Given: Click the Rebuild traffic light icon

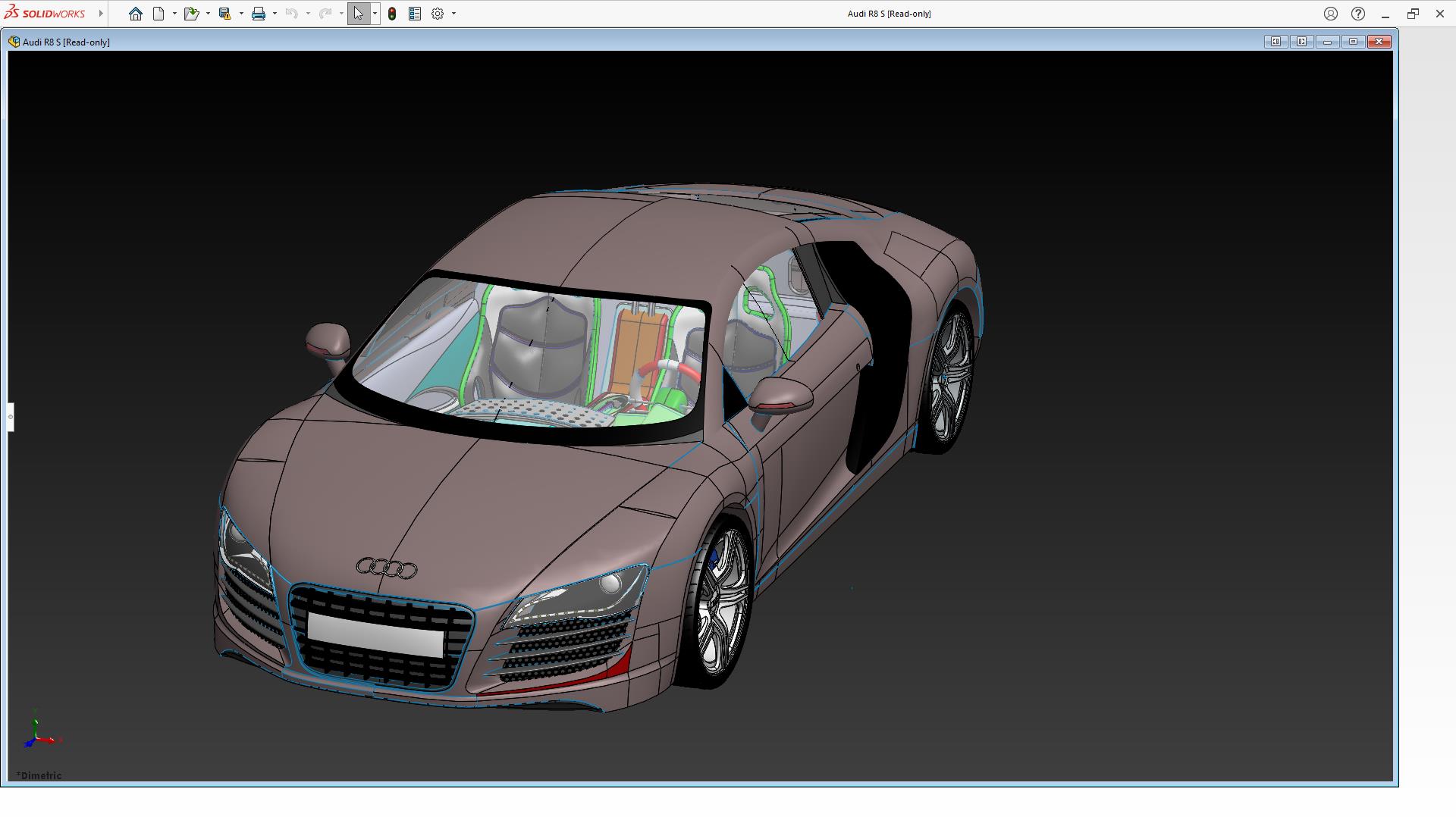Looking at the screenshot, I should coord(392,14).
